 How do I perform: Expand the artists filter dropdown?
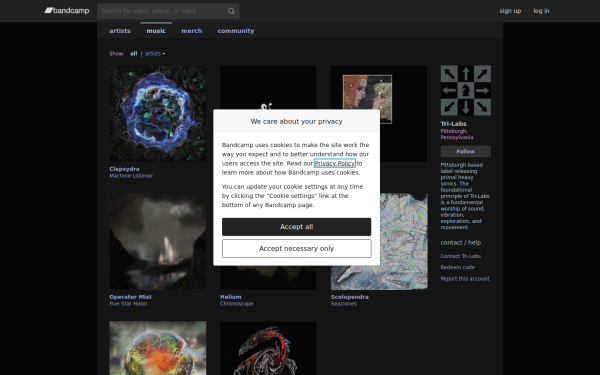coord(155,54)
